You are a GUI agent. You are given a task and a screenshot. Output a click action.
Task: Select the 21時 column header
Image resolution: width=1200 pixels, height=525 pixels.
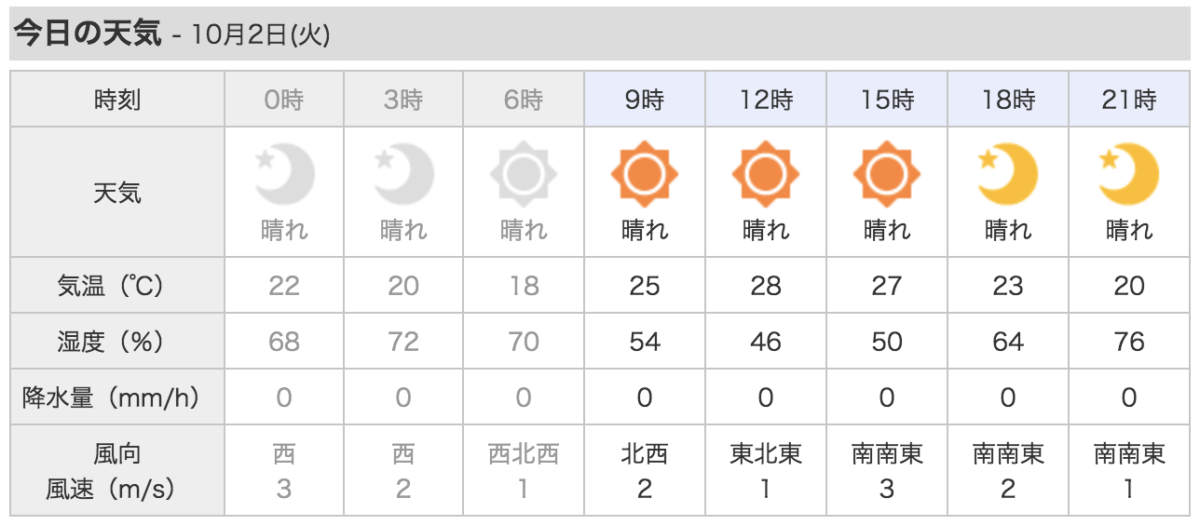pyautogui.click(x=1129, y=100)
